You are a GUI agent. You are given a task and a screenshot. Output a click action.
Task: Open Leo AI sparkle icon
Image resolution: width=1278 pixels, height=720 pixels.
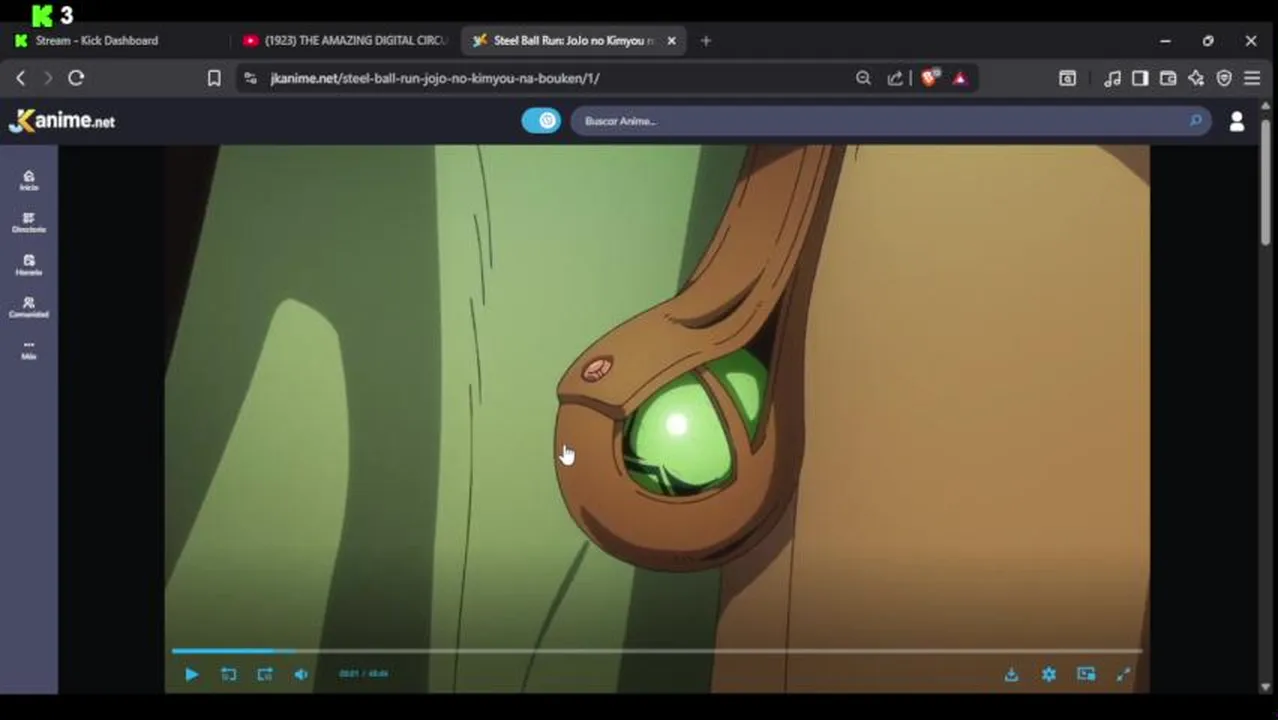pyautogui.click(x=1196, y=78)
